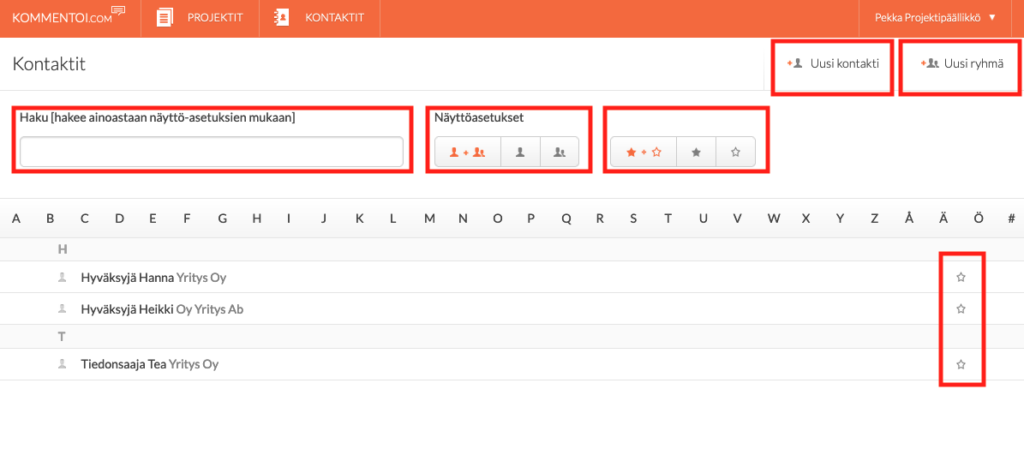The height and width of the screenshot is (461, 1024).
Task: Jump to letter C in alphabet index
Action: coord(84,219)
